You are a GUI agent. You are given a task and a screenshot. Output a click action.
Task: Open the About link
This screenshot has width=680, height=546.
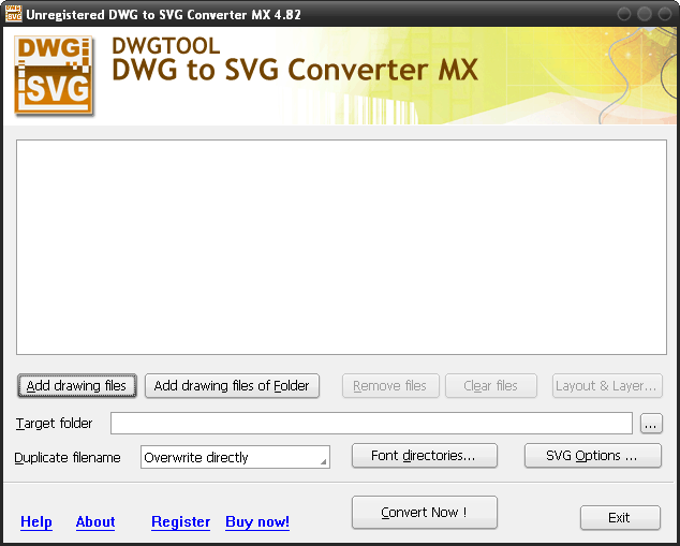coord(95,522)
